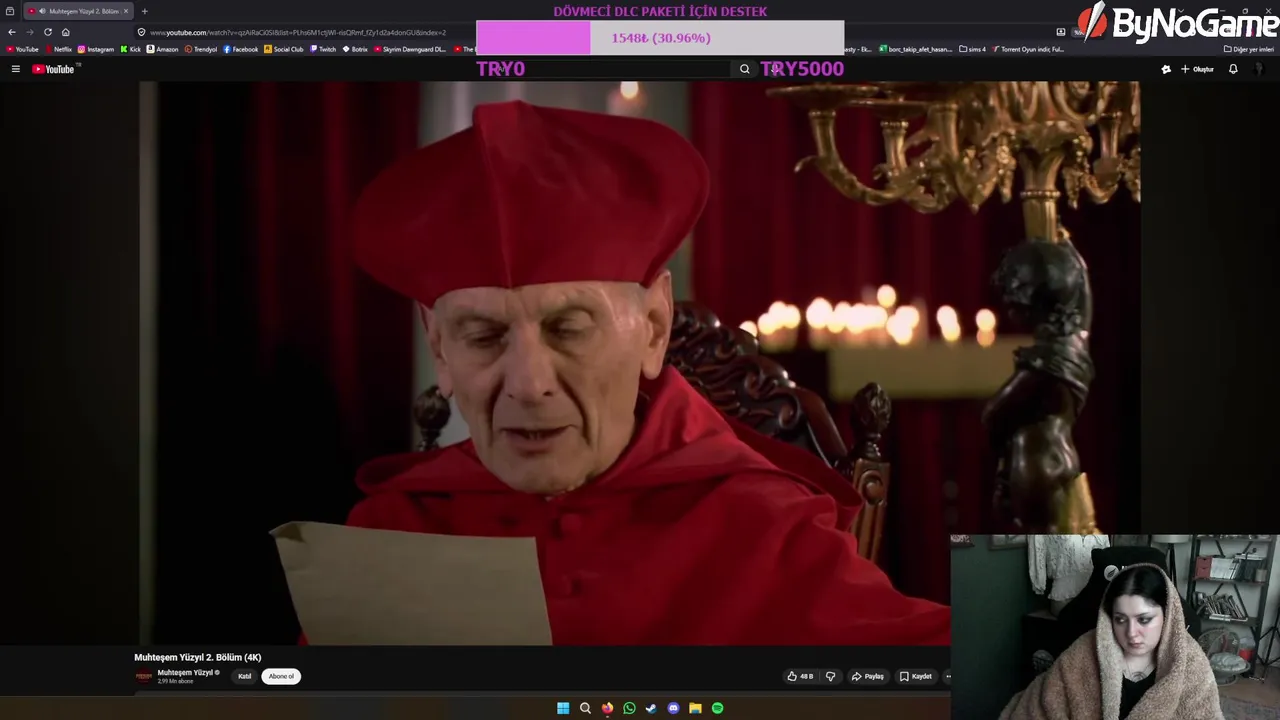Go back with browser back arrow
1280x720 pixels.
pos(12,32)
